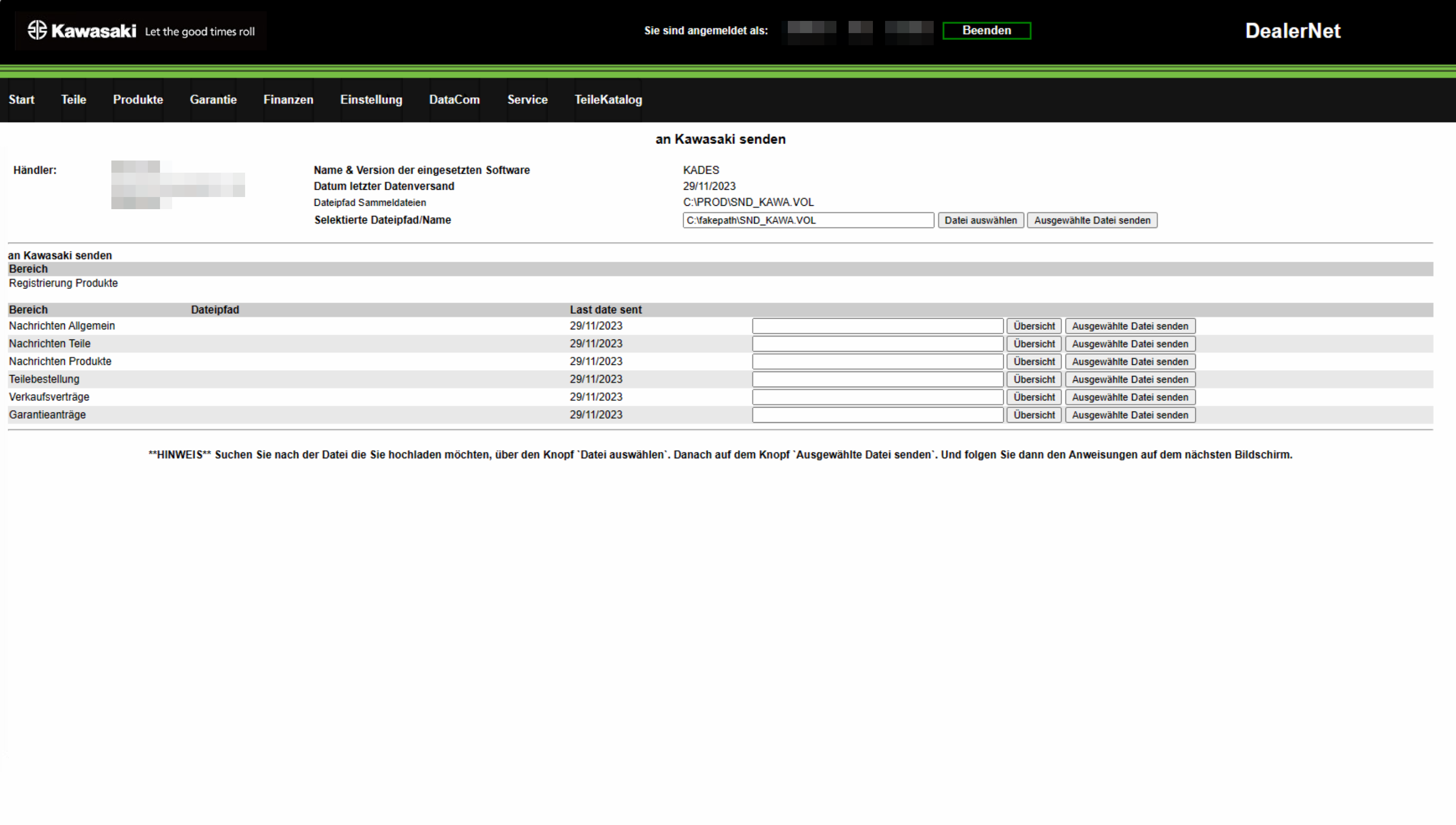Screen dimensions: 1456x825
Task: Open the Teile menu
Action: 73,100
